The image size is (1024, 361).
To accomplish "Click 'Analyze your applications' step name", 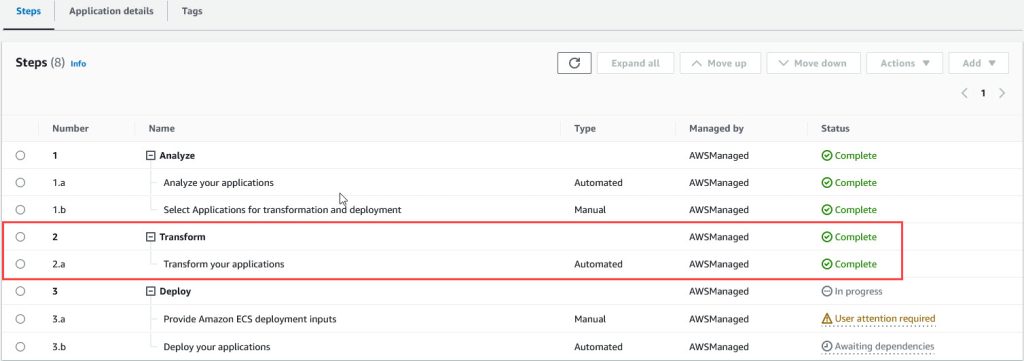I will click(x=219, y=183).
